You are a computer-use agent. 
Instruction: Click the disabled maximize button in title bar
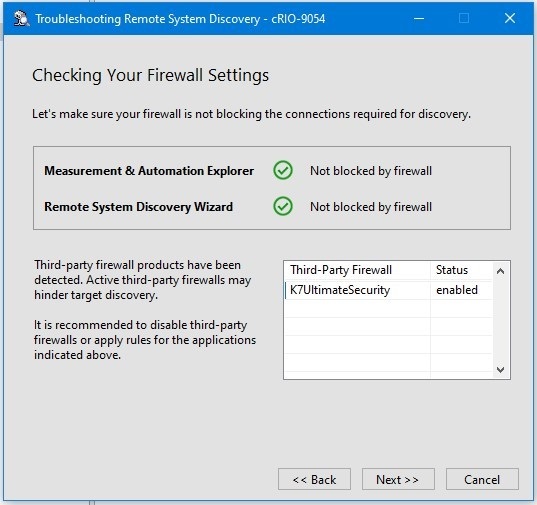click(464, 18)
